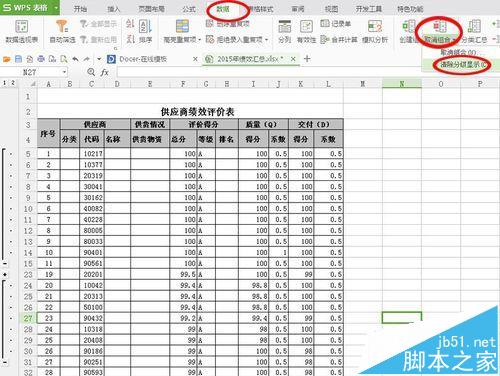Open the WPS 表格 application menu dropdown
Screen dimensions: 500x376
[x=56, y=7]
